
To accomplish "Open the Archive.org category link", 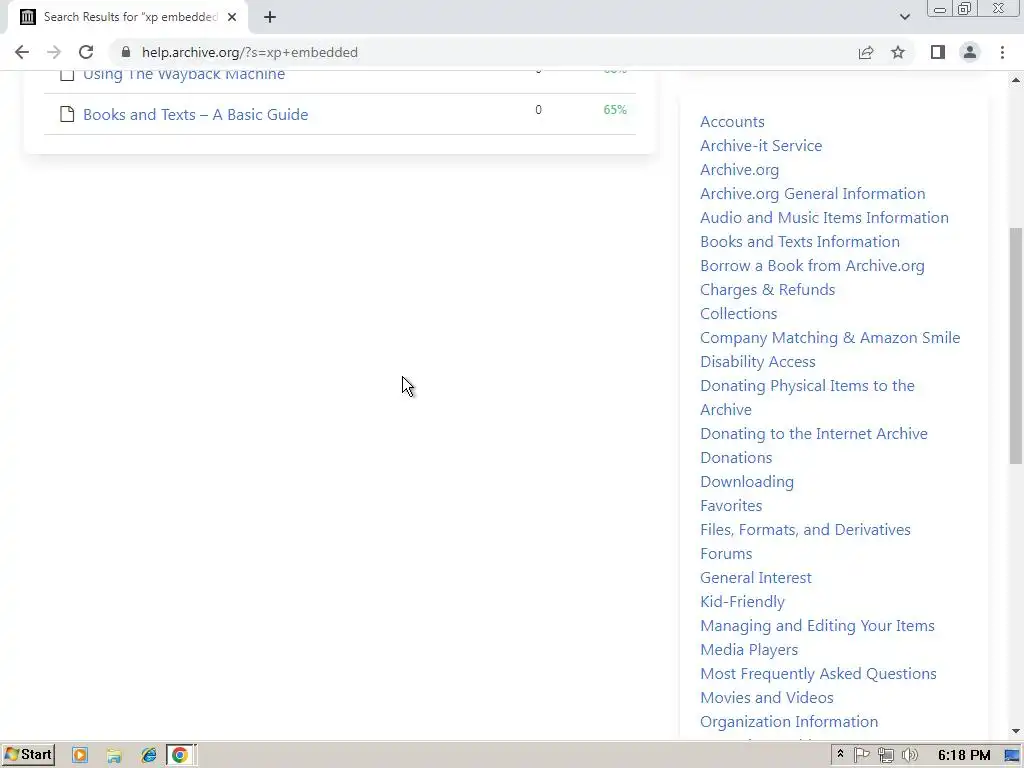I will coord(739,170).
